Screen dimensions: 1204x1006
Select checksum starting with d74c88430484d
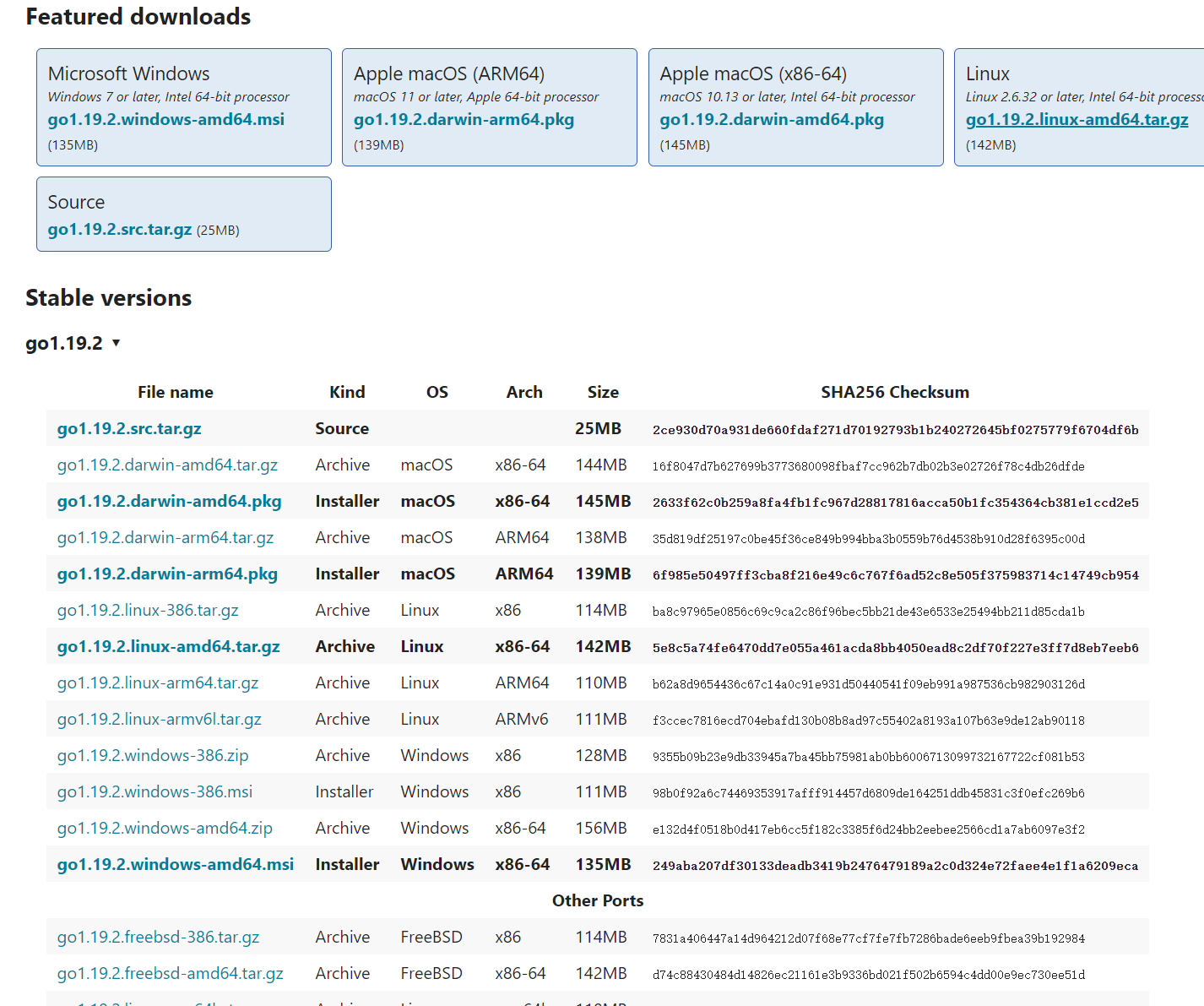868,975
